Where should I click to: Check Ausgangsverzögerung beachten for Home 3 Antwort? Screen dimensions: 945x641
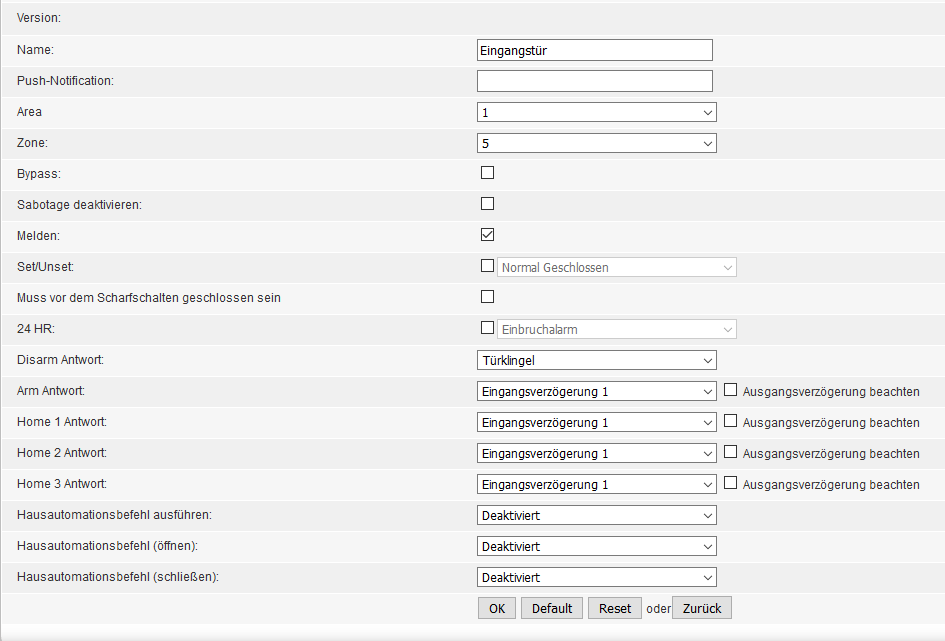pos(730,483)
